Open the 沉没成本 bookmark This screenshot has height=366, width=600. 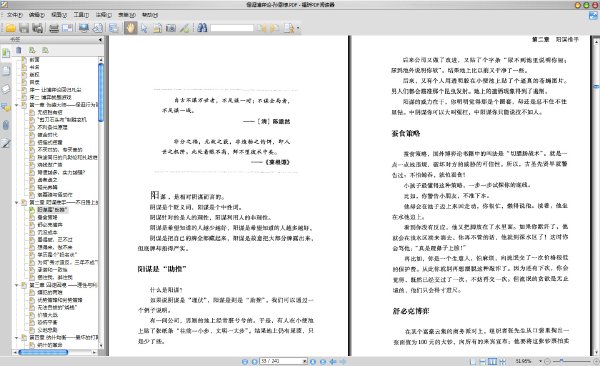47,232
